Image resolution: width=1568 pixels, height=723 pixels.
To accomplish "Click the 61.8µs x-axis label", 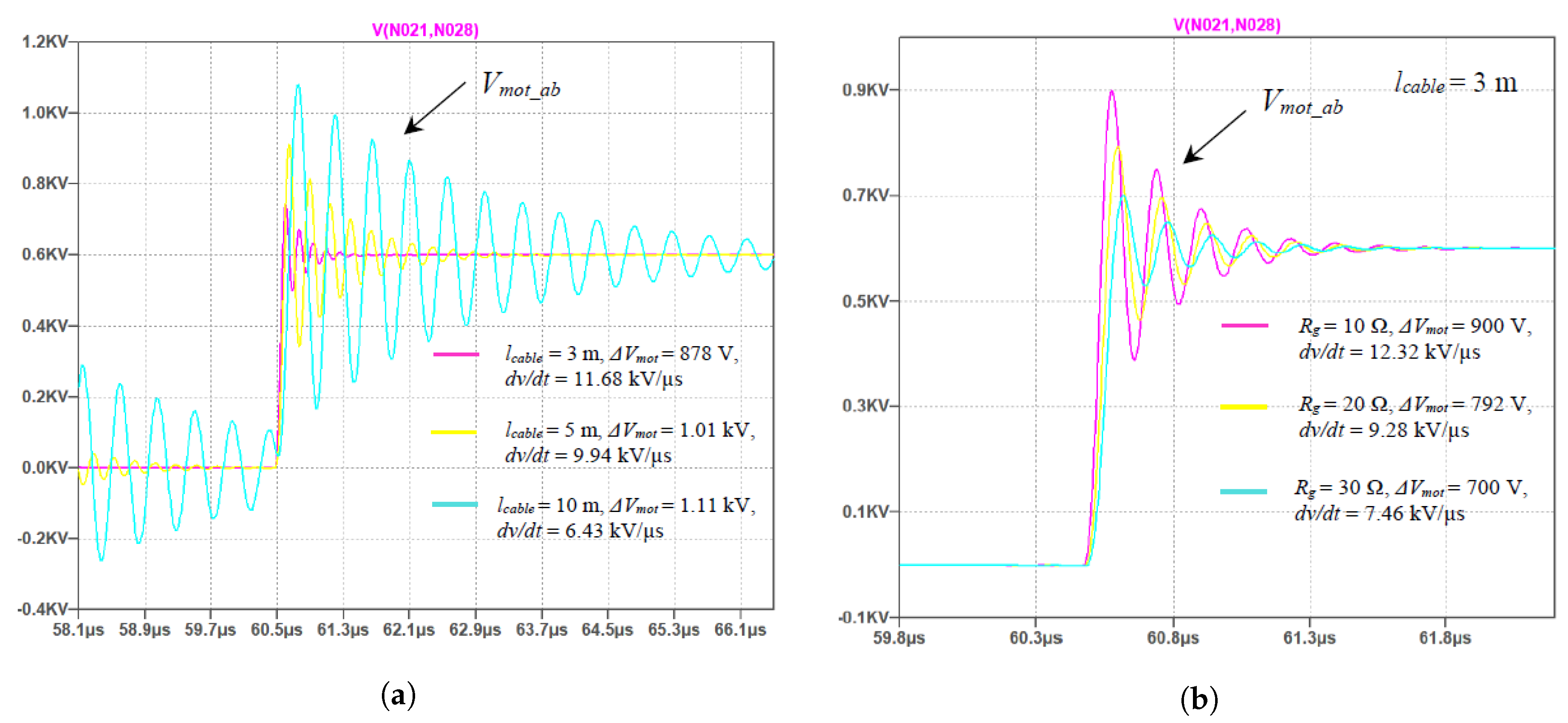I will click(x=1445, y=639).
